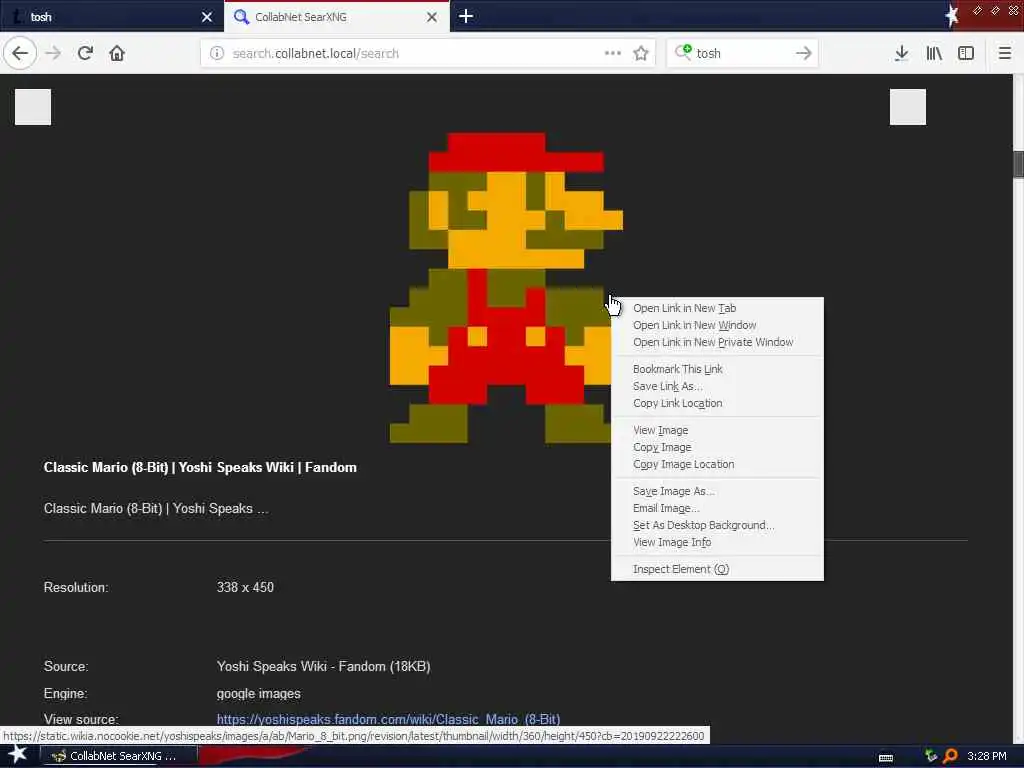Click Yoshi Speaks Wiki - Fandom (18KB) text
Viewport: 1024px width, 768px height.
point(323,666)
